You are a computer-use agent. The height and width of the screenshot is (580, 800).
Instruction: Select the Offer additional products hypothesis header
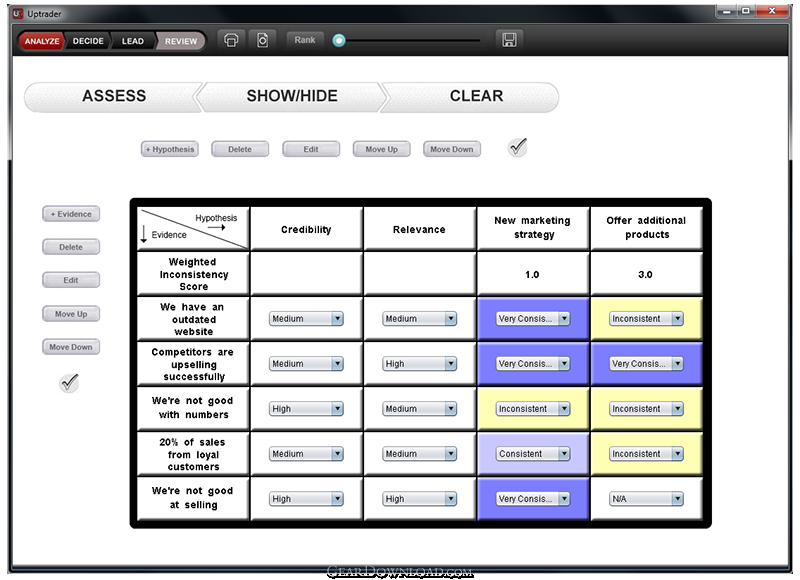[646, 229]
